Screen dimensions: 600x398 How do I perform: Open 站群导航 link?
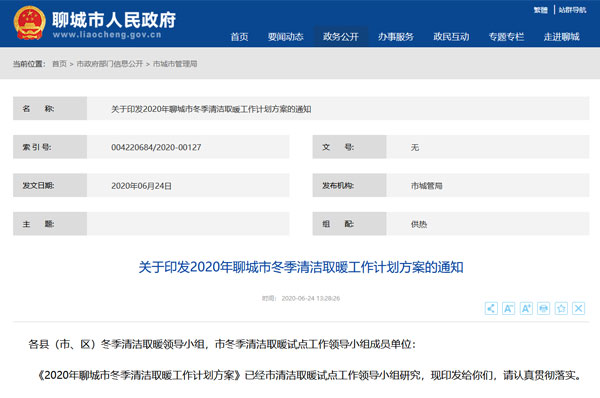(x=572, y=10)
